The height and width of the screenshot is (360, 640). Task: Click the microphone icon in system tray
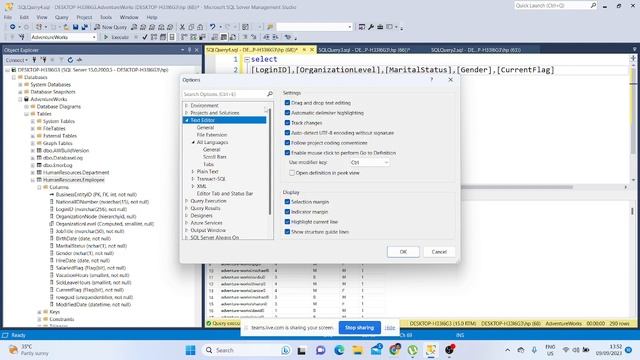pyautogui.click(x=534, y=350)
